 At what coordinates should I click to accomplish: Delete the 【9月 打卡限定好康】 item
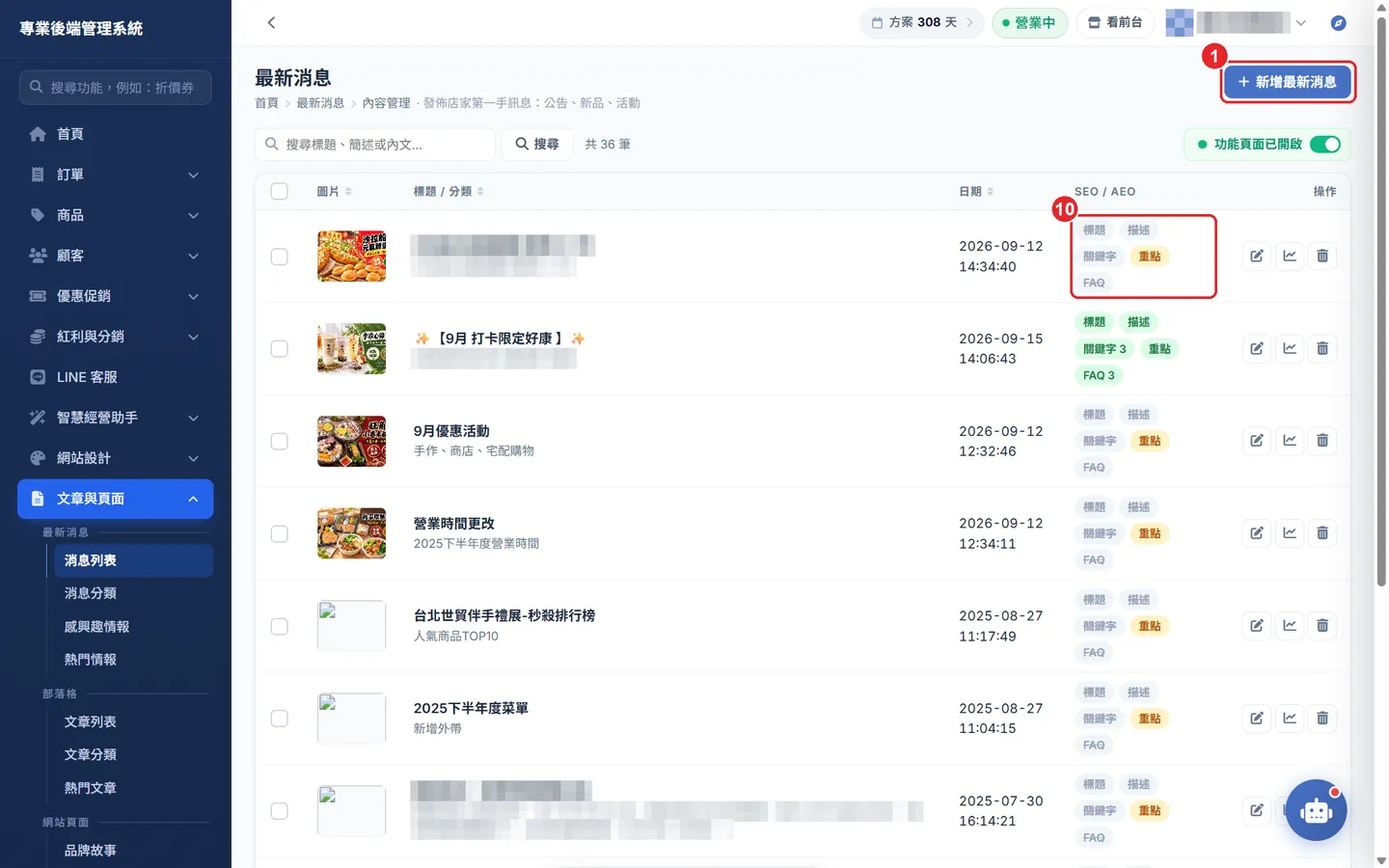coord(1322,348)
